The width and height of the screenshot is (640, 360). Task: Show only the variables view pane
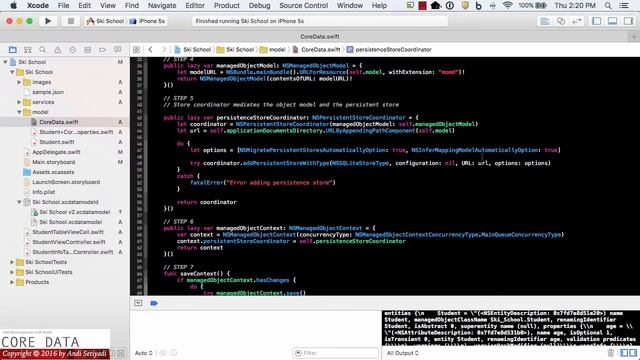coord(624,353)
